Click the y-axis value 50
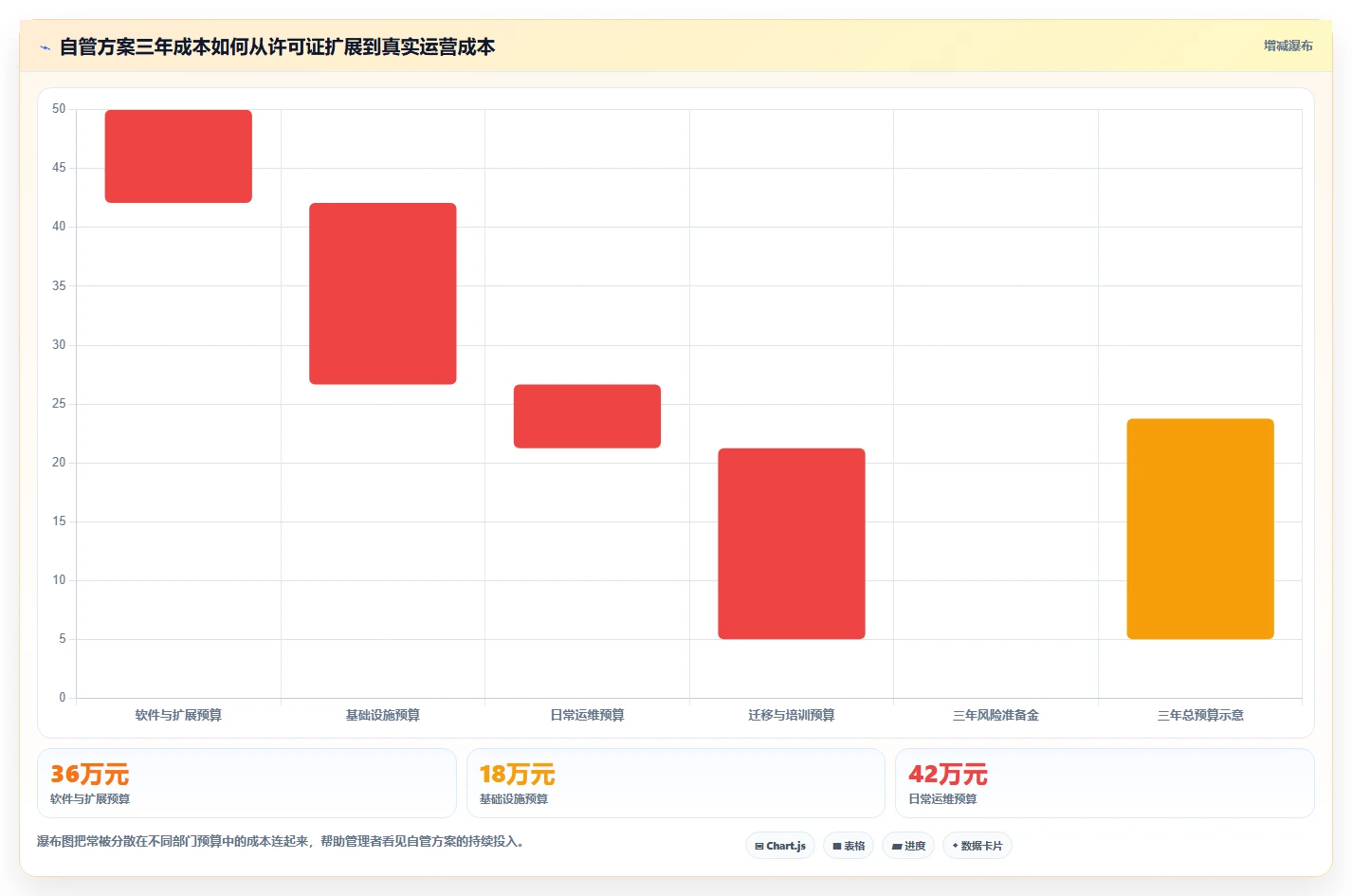 pos(59,109)
